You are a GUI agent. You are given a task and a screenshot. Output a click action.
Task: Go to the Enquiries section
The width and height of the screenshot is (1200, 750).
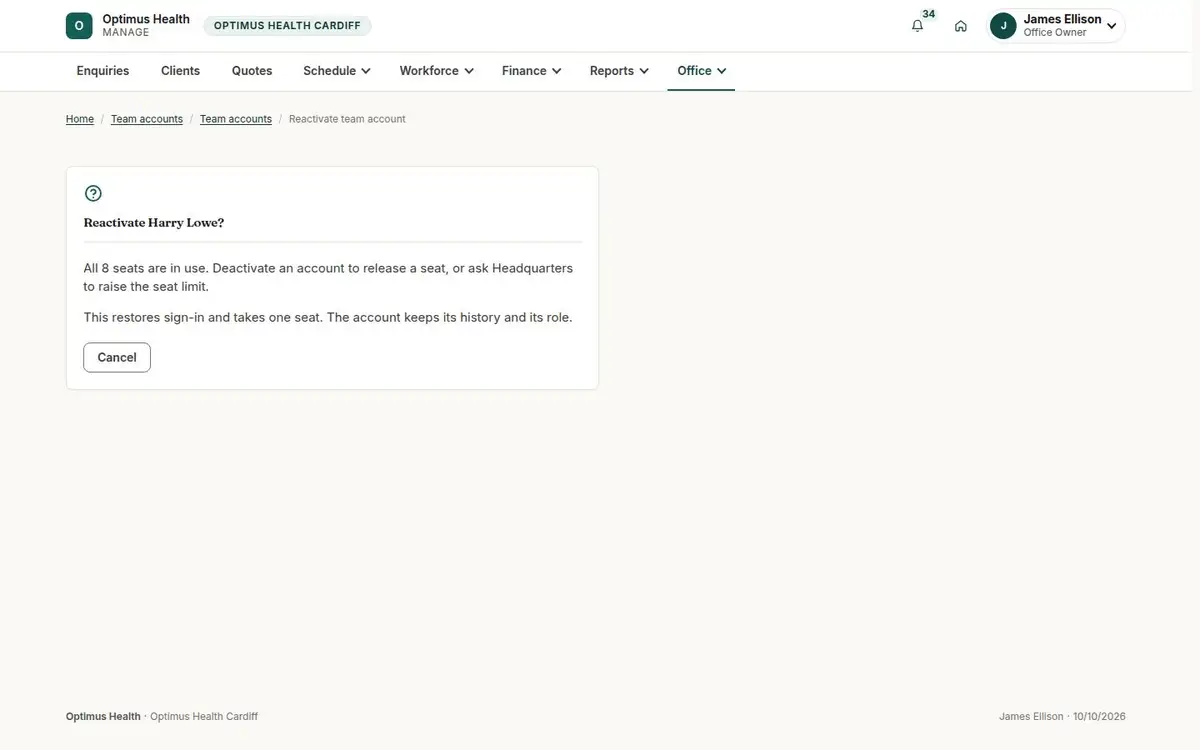click(x=103, y=71)
